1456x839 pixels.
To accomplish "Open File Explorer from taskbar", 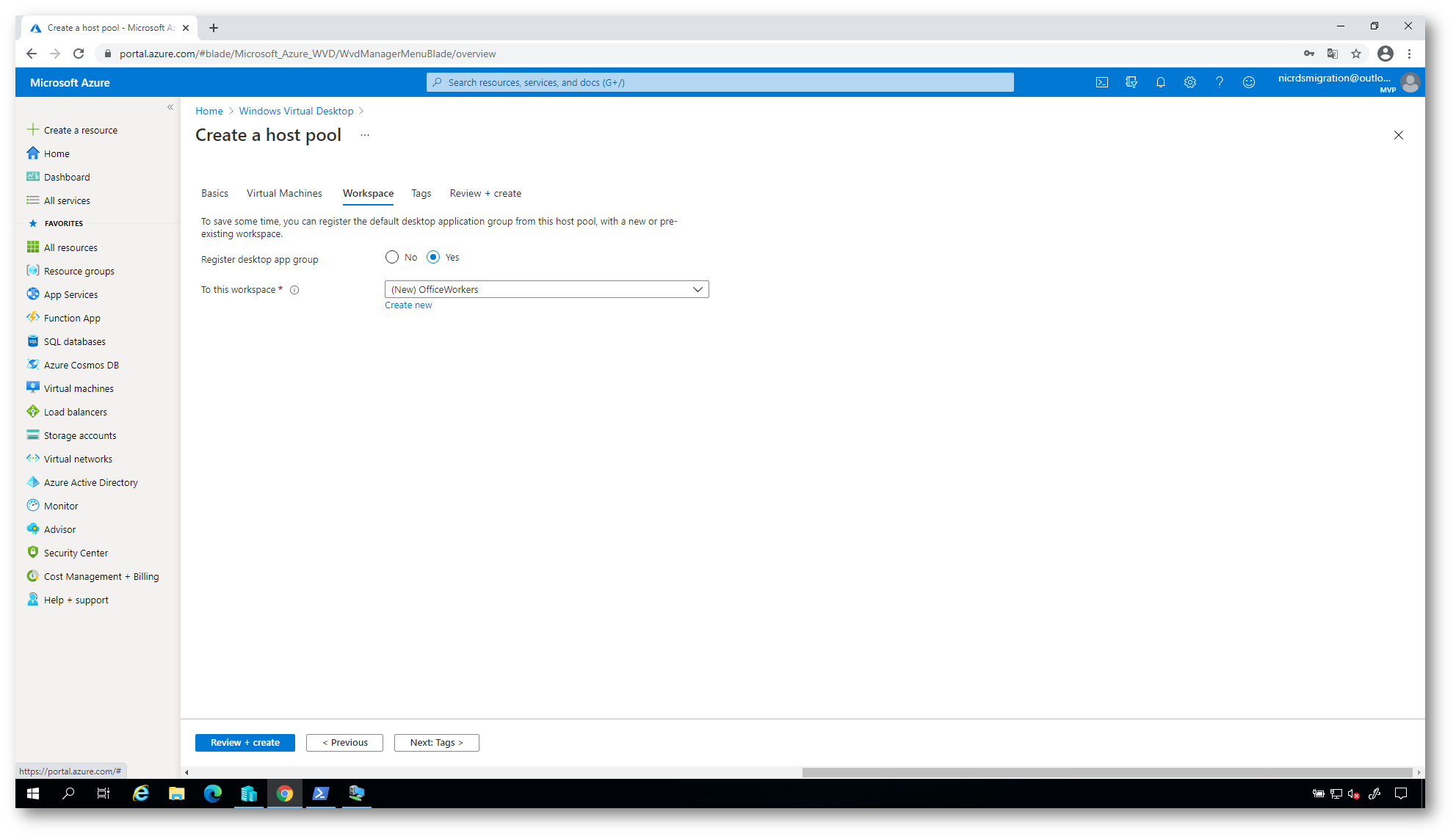I will click(176, 793).
